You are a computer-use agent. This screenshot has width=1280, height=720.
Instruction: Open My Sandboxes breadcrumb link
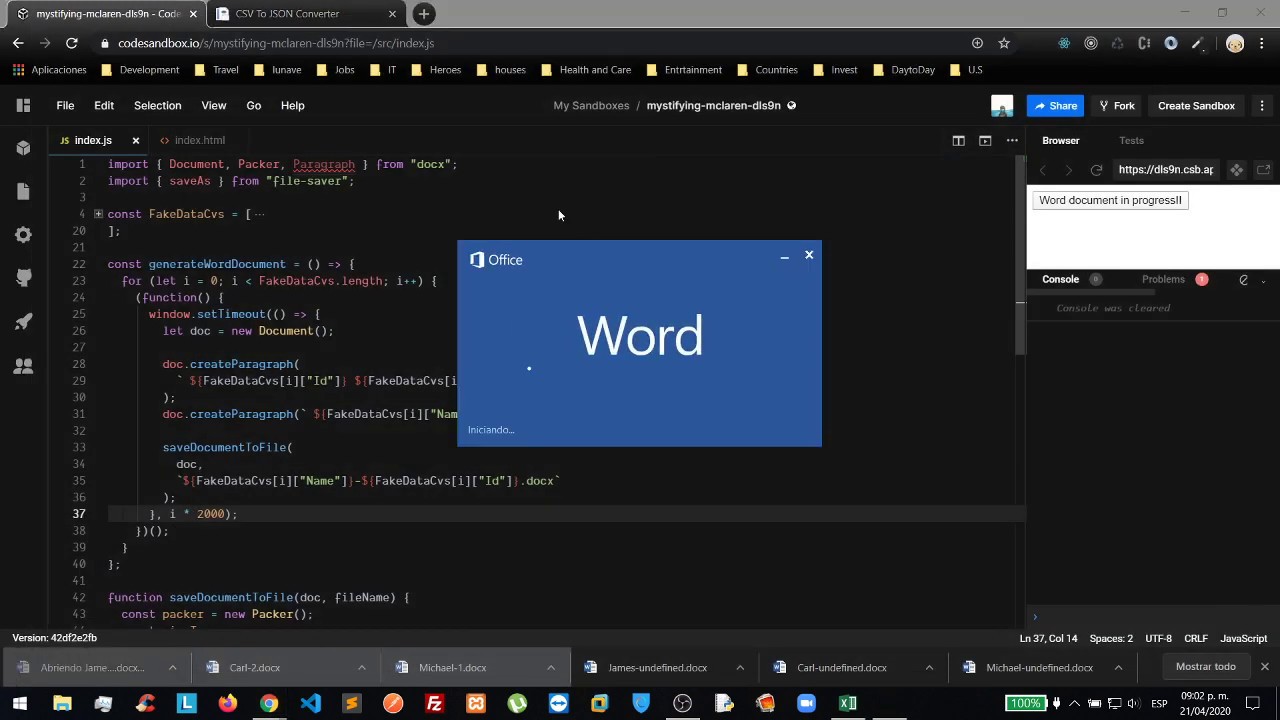pyautogui.click(x=591, y=105)
